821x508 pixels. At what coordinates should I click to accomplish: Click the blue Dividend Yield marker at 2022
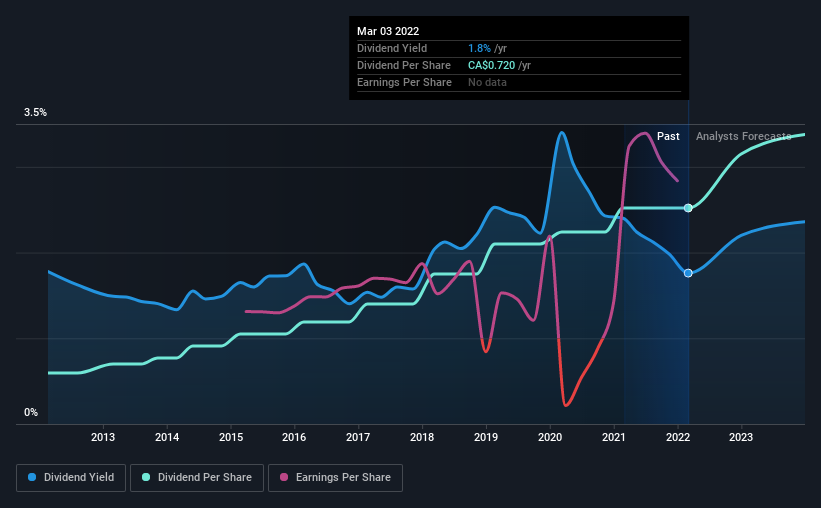coord(688,273)
